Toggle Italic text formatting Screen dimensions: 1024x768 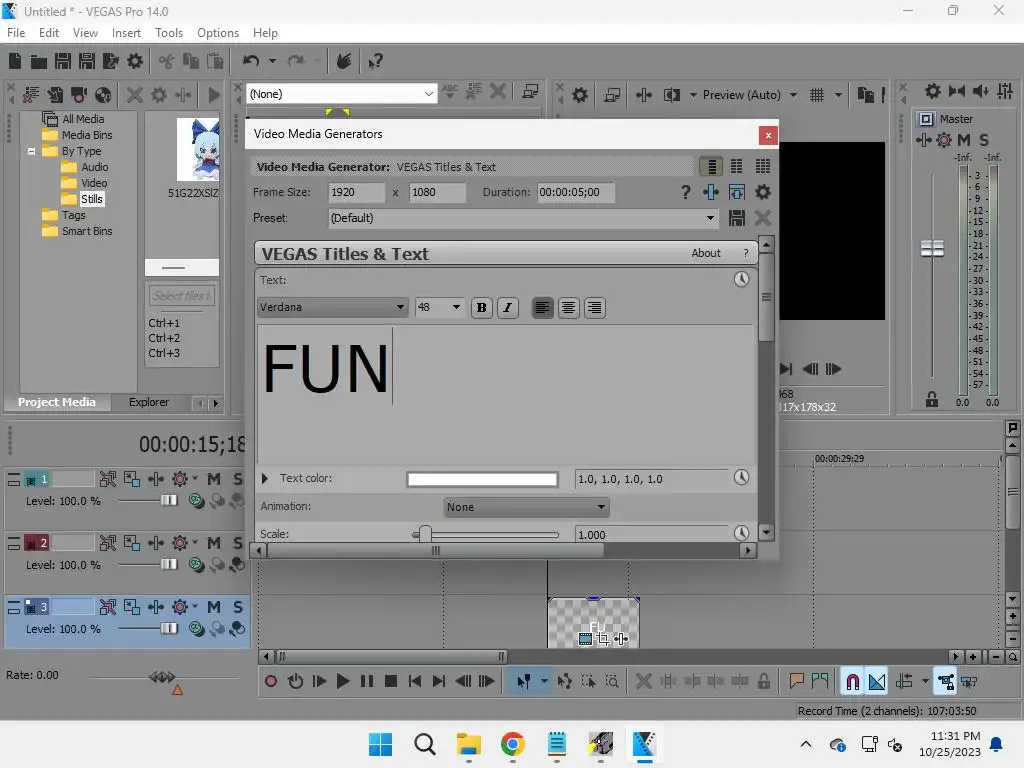507,308
